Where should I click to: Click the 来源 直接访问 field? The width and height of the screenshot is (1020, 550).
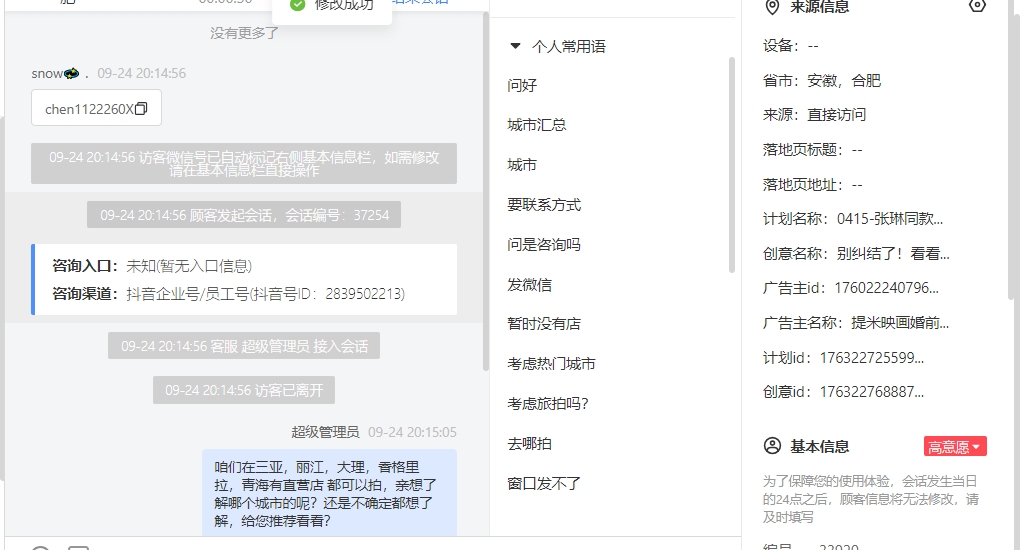click(x=814, y=115)
